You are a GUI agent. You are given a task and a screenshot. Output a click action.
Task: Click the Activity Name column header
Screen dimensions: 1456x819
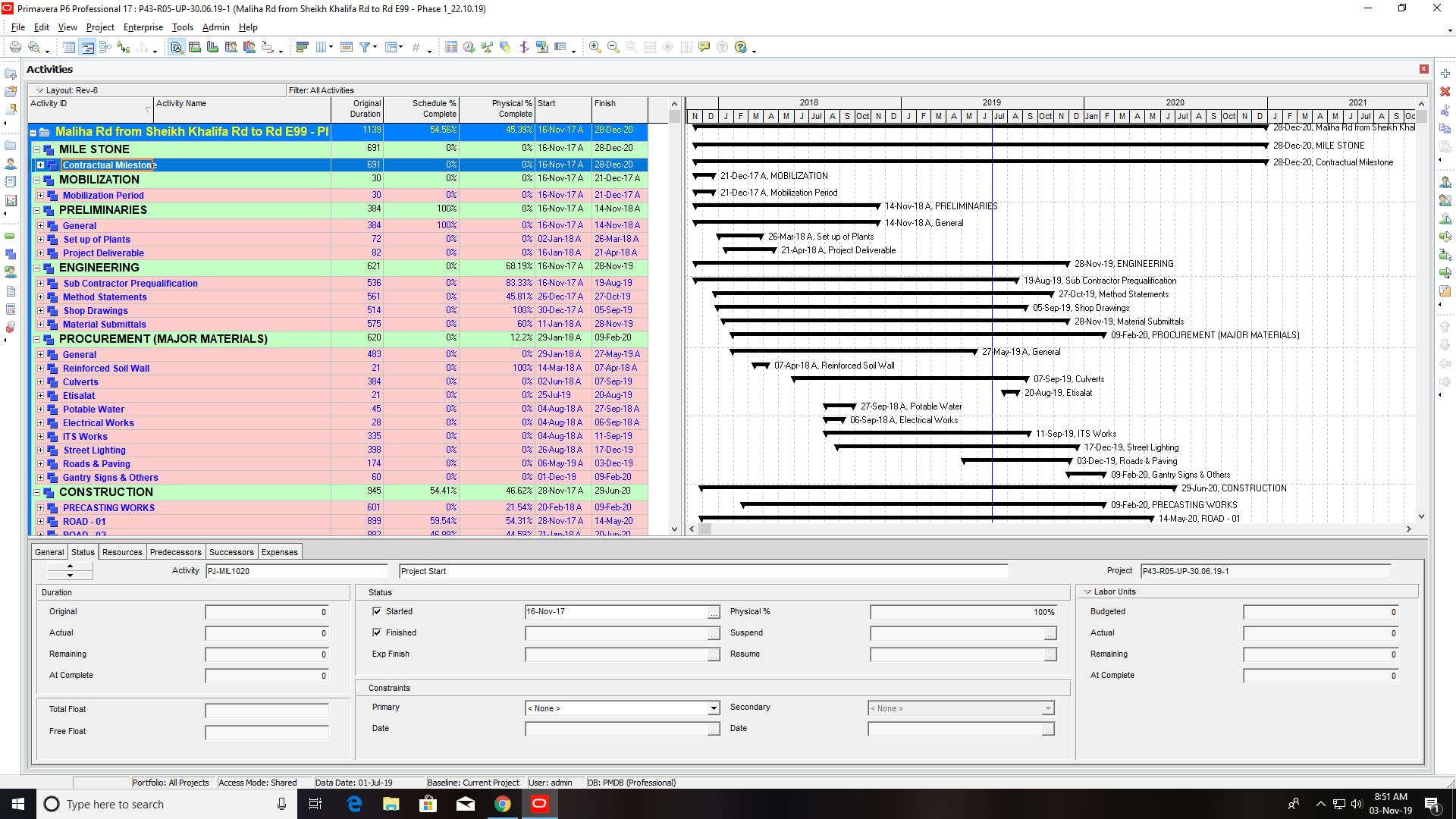click(243, 109)
